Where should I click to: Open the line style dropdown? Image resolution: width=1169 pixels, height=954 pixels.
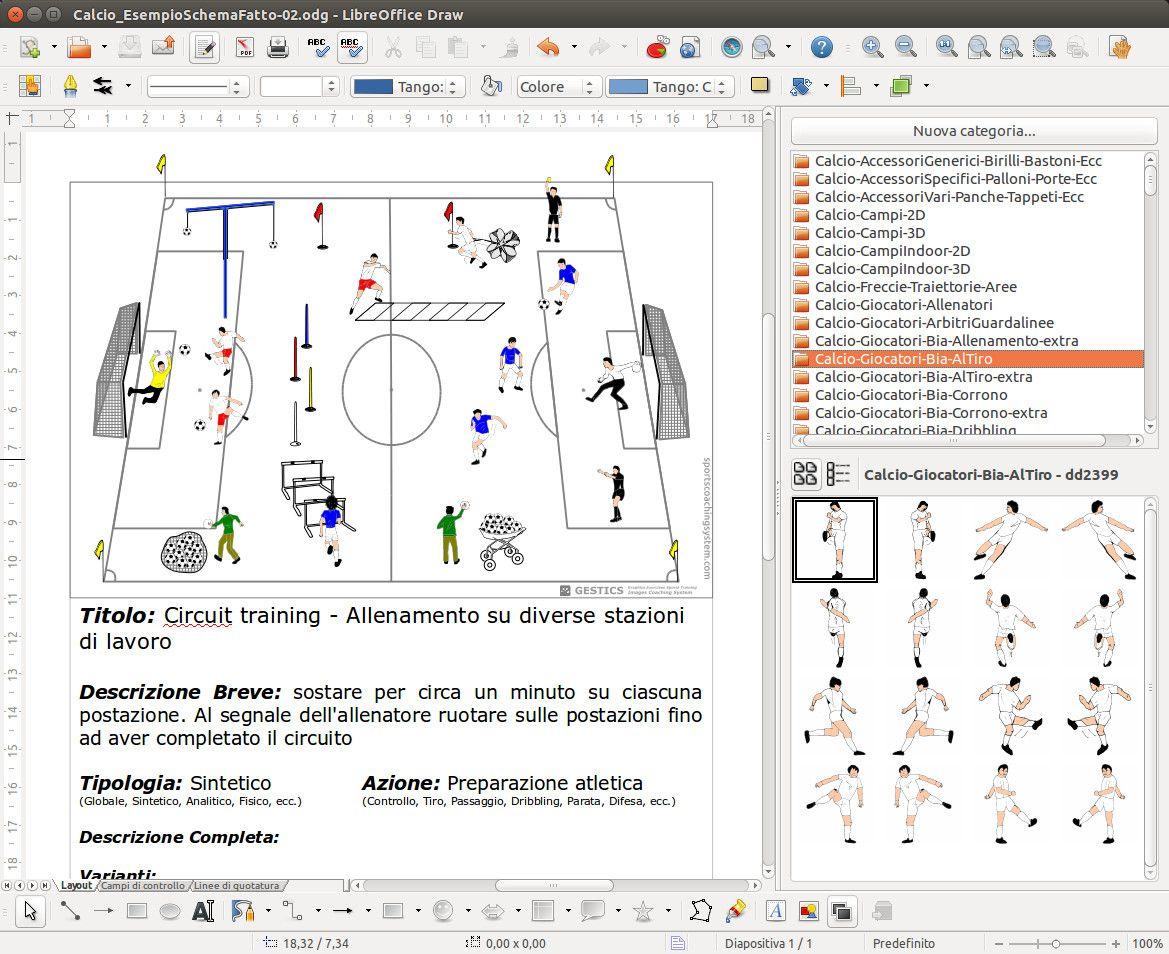[197, 87]
